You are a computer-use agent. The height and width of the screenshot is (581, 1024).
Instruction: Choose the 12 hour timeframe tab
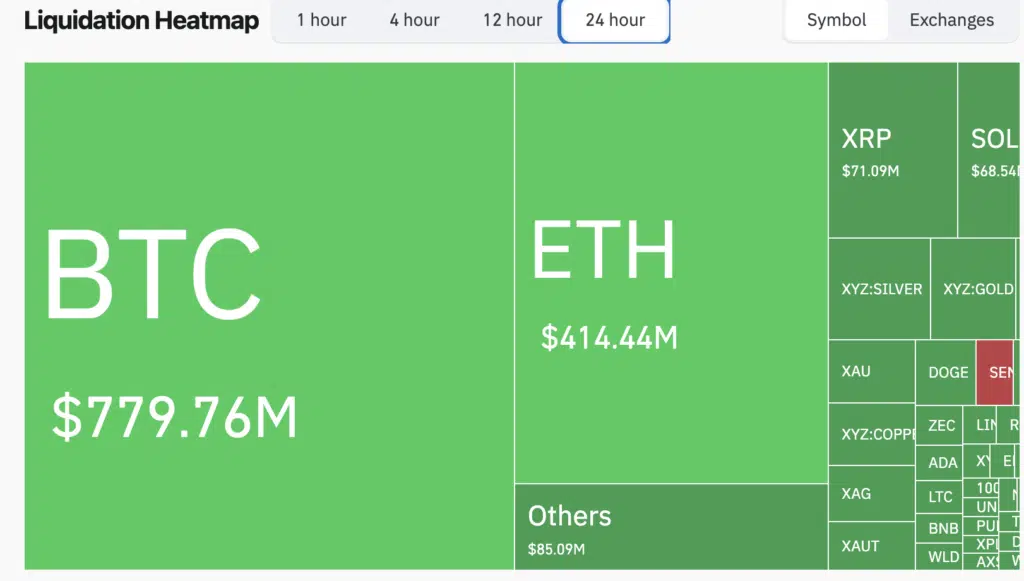coord(512,20)
